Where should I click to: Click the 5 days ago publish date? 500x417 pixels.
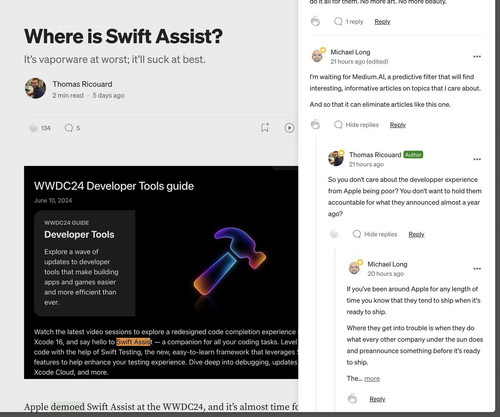point(108,95)
